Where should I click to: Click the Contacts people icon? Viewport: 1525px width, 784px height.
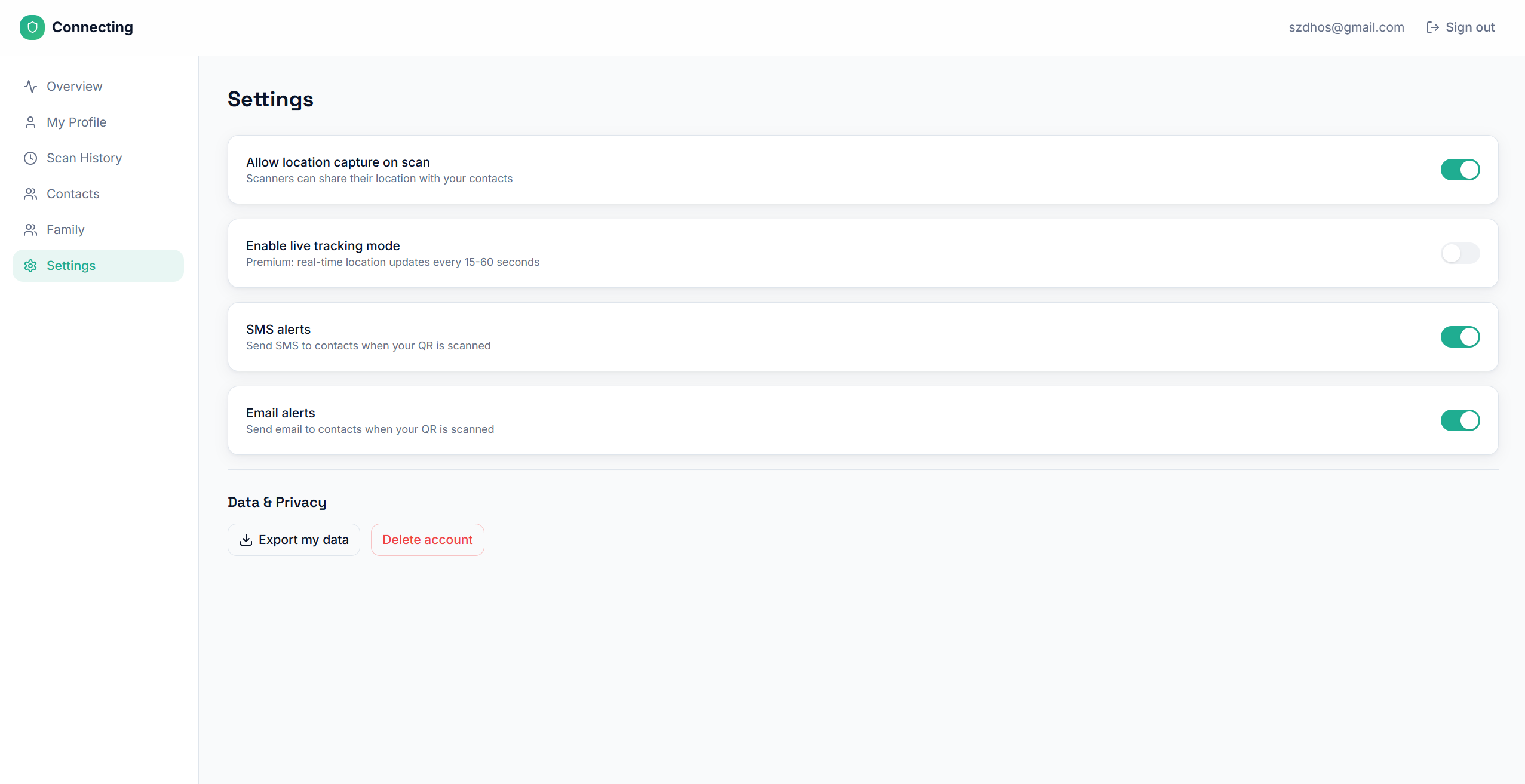30,194
